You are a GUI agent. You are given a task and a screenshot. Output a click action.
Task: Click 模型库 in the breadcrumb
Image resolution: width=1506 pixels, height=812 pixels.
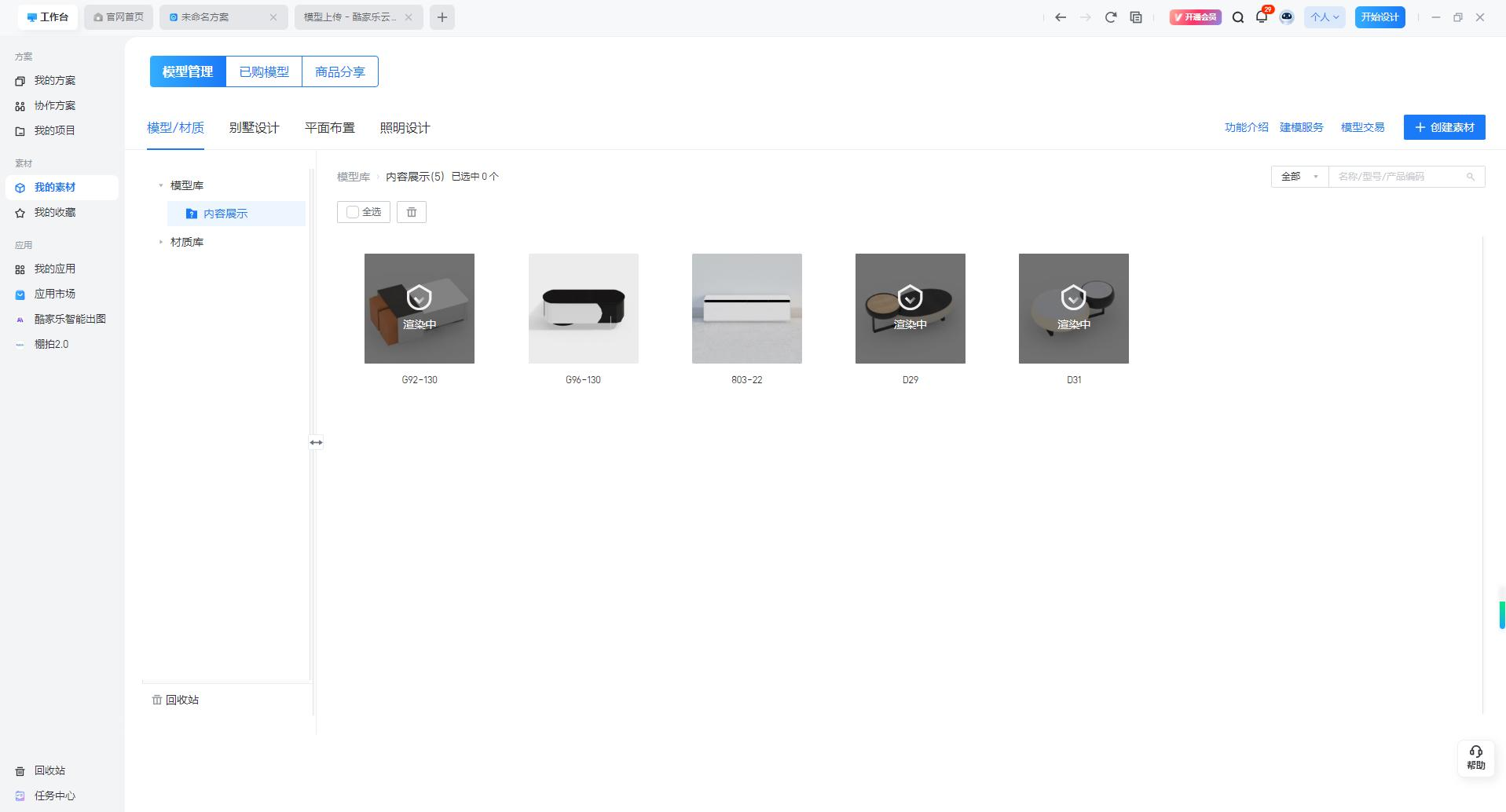(354, 177)
